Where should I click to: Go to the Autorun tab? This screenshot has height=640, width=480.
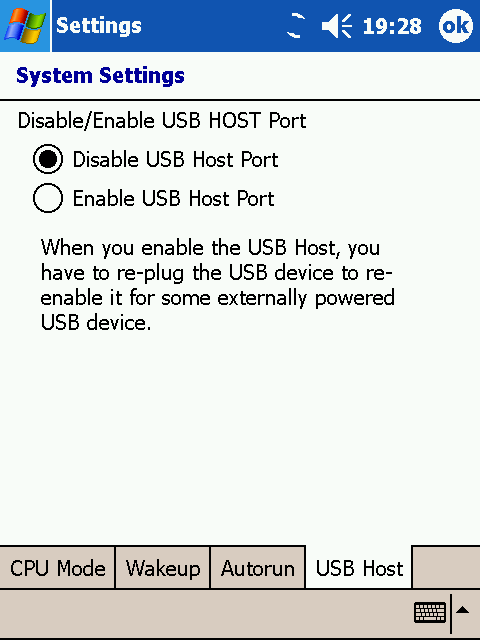(258, 568)
